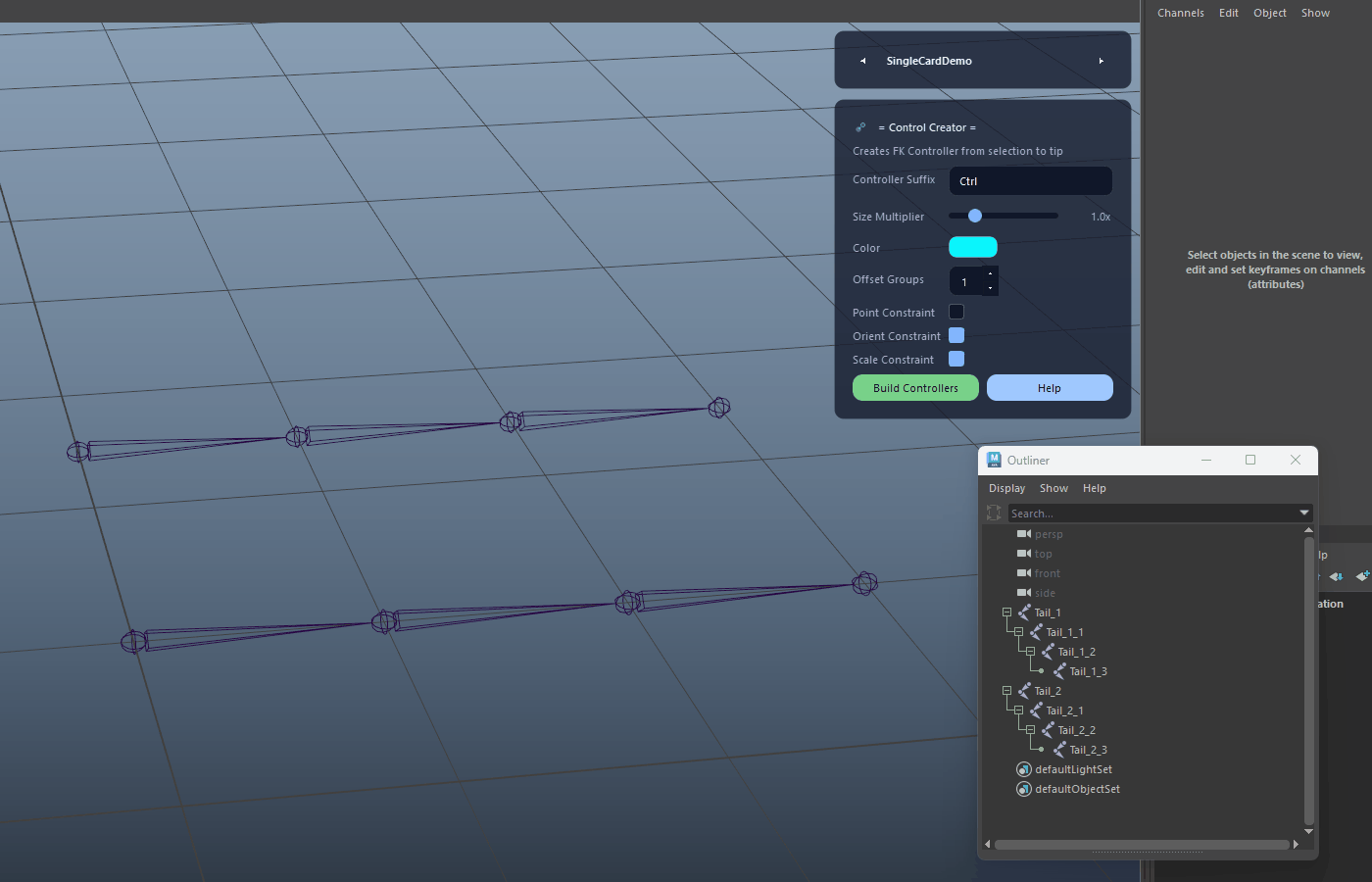This screenshot has width=1372, height=882.
Task: Collapse the Tail_2_2 node
Action: [1030, 730]
